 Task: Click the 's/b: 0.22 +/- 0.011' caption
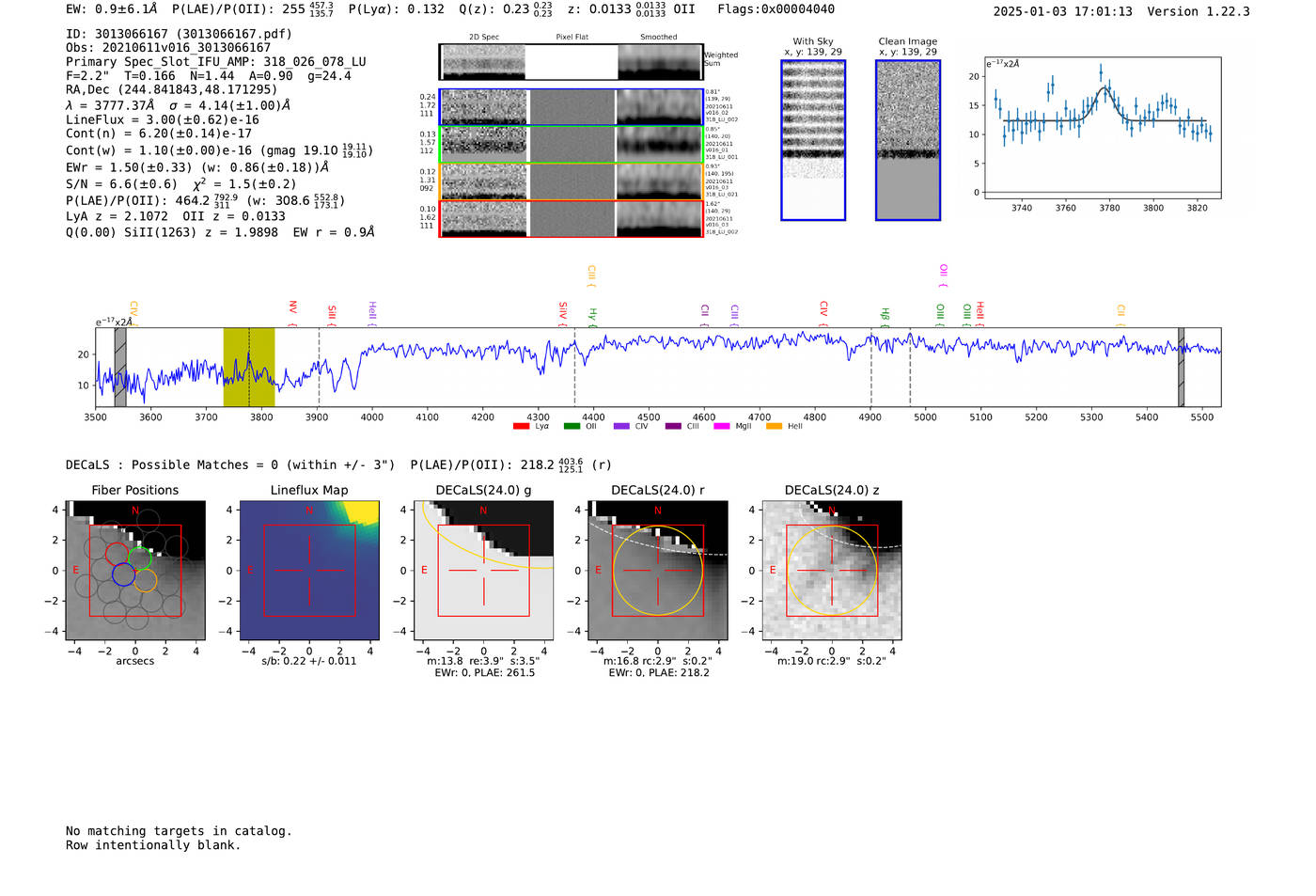click(x=309, y=661)
